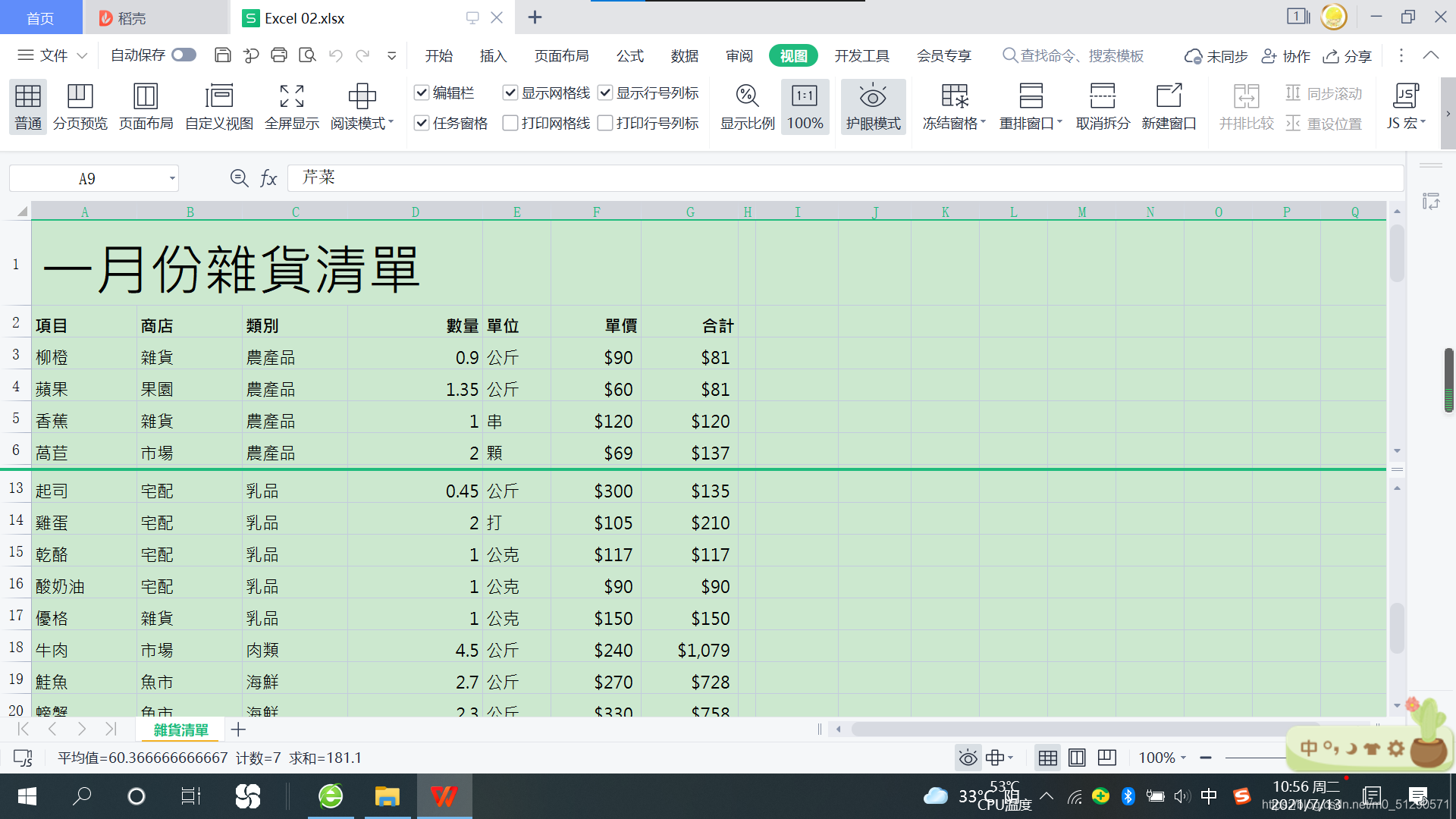1456x819 pixels.
Task: Enable the 打印网格线 checkbox
Action: point(510,123)
